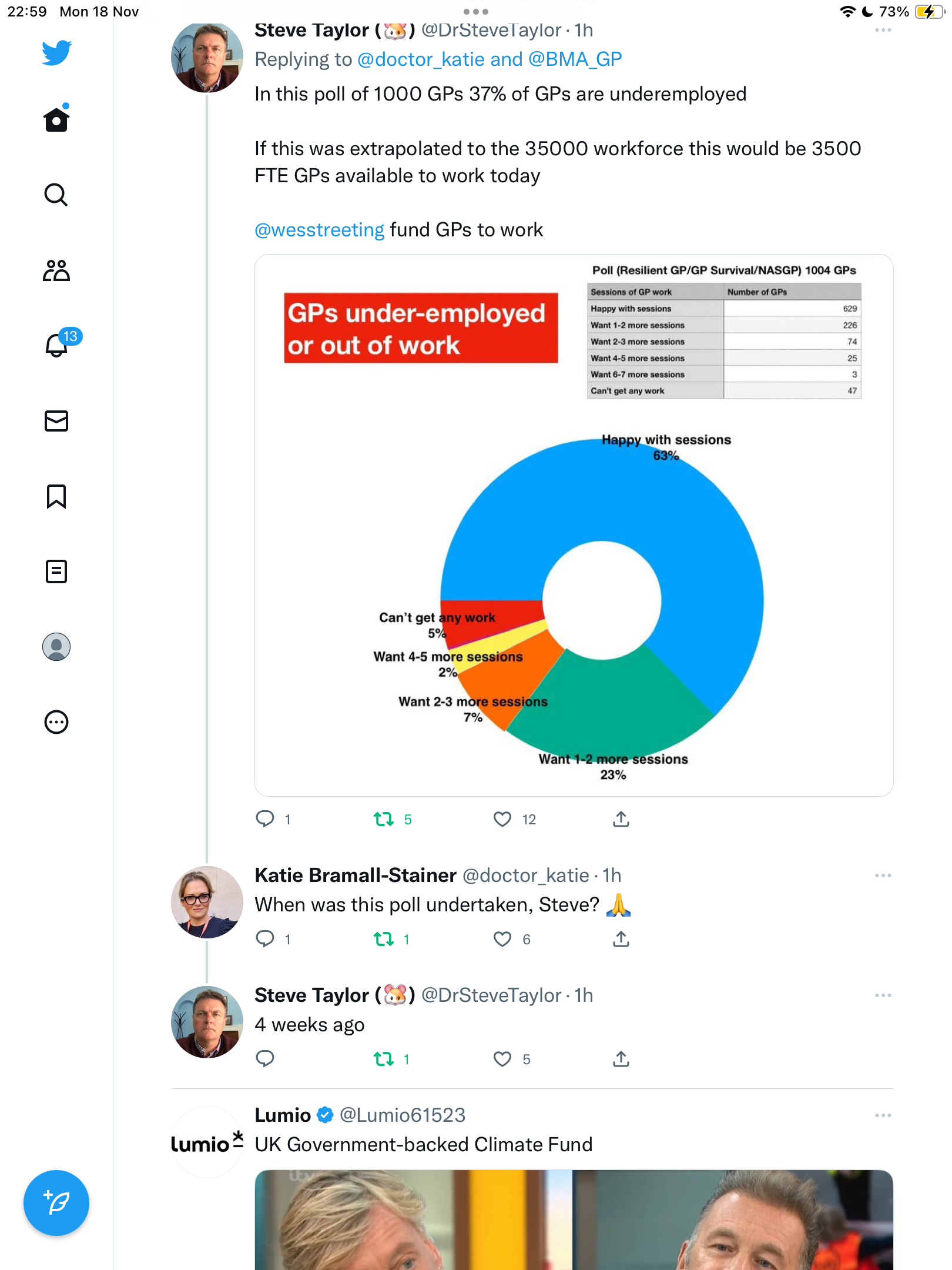
Task: Open Messages envelope icon
Action: point(56,421)
